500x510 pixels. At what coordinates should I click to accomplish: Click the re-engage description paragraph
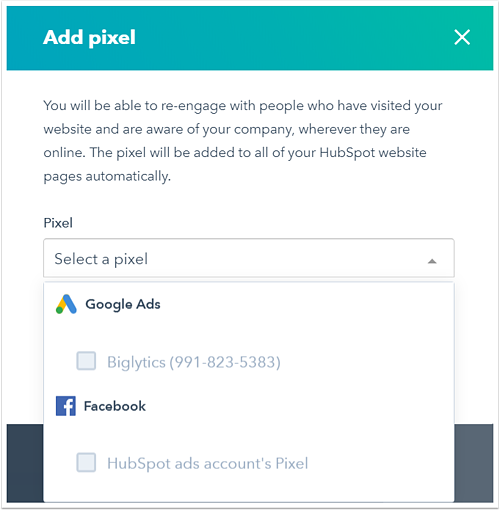pos(243,141)
